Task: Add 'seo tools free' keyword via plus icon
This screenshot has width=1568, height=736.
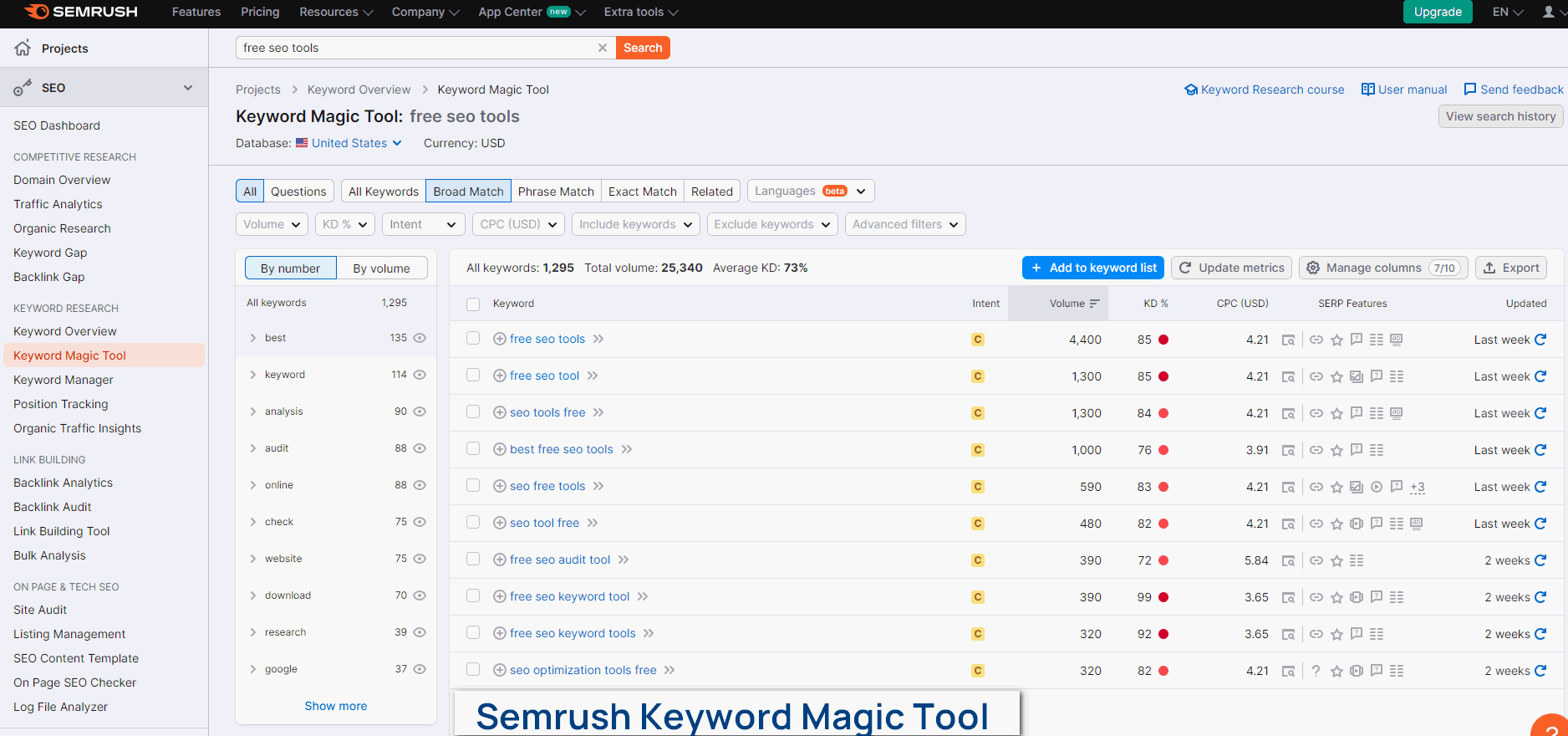Action: (x=500, y=412)
